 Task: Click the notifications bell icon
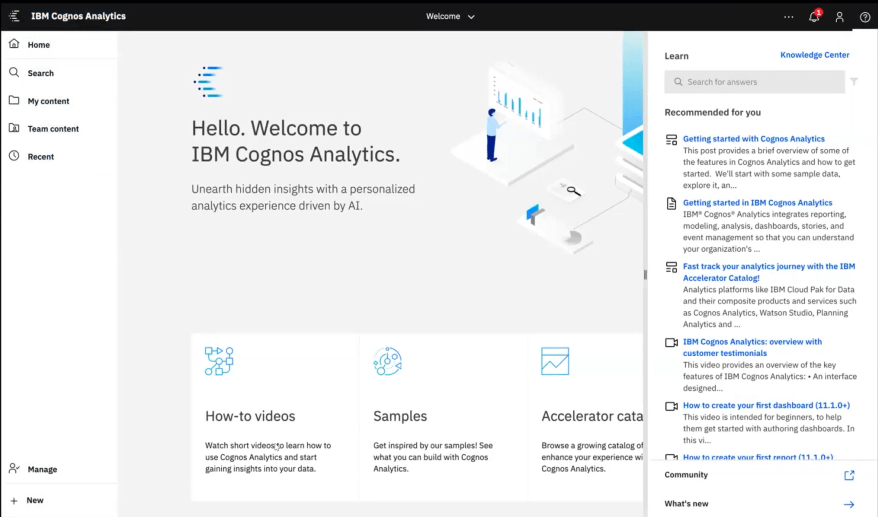tap(814, 17)
